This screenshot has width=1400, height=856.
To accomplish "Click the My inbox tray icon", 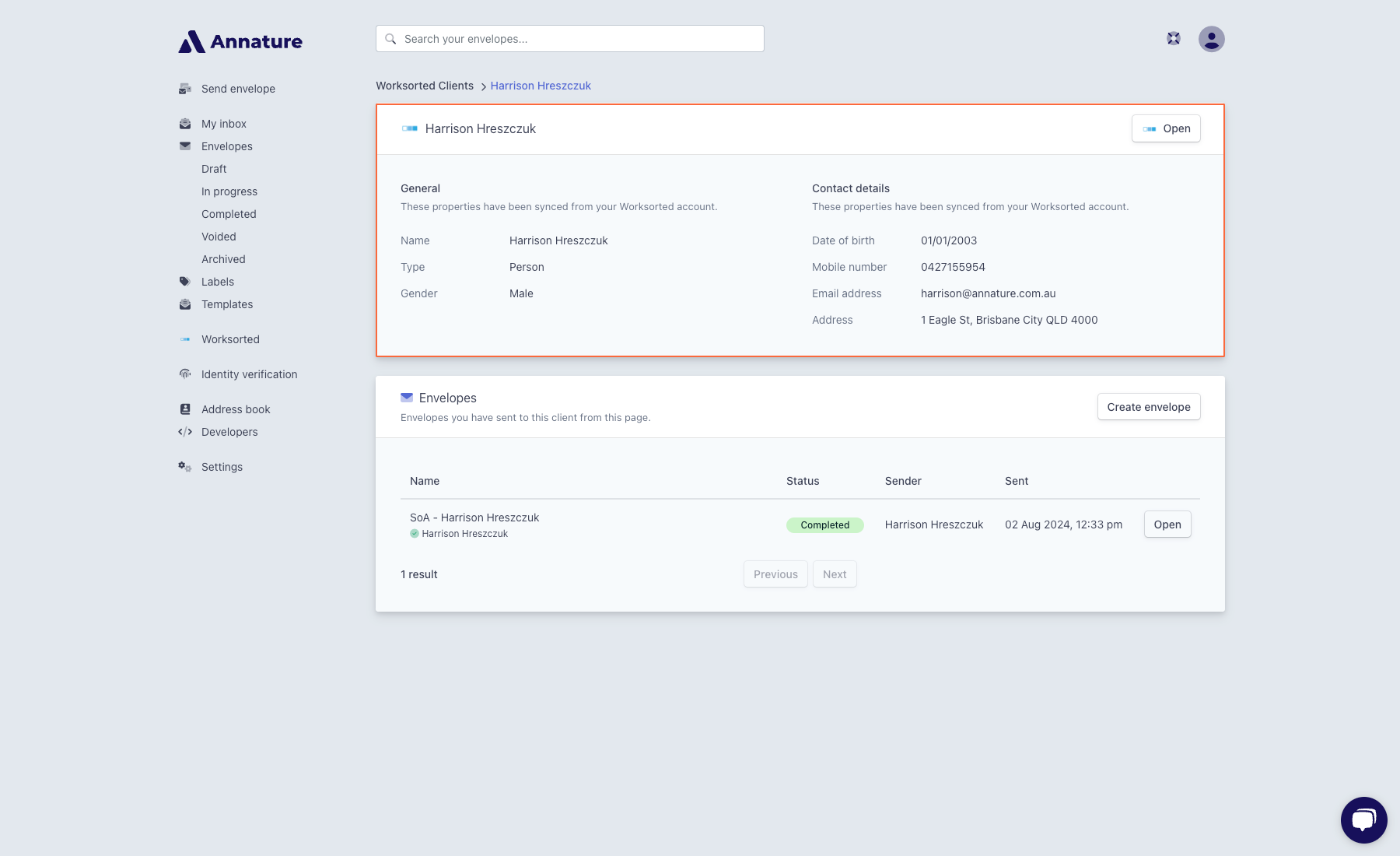I will tap(185, 124).
